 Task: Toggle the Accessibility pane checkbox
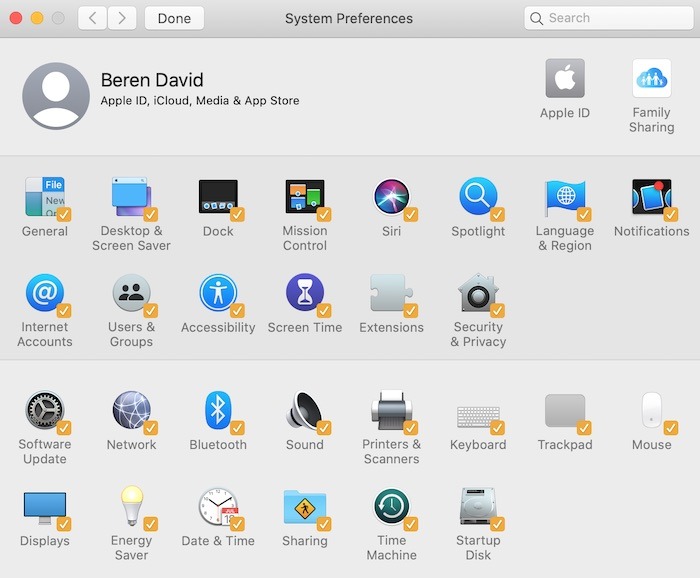(x=237, y=311)
